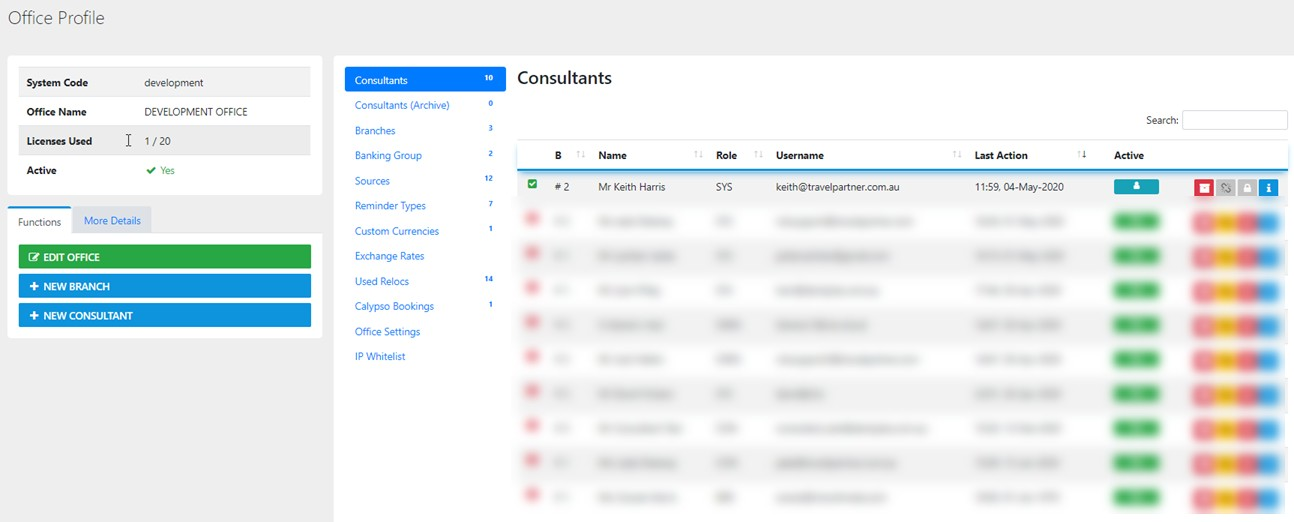This screenshot has height=522, width=1294.
Task: Click the EDIT OFFICE button
Action: point(165,257)
